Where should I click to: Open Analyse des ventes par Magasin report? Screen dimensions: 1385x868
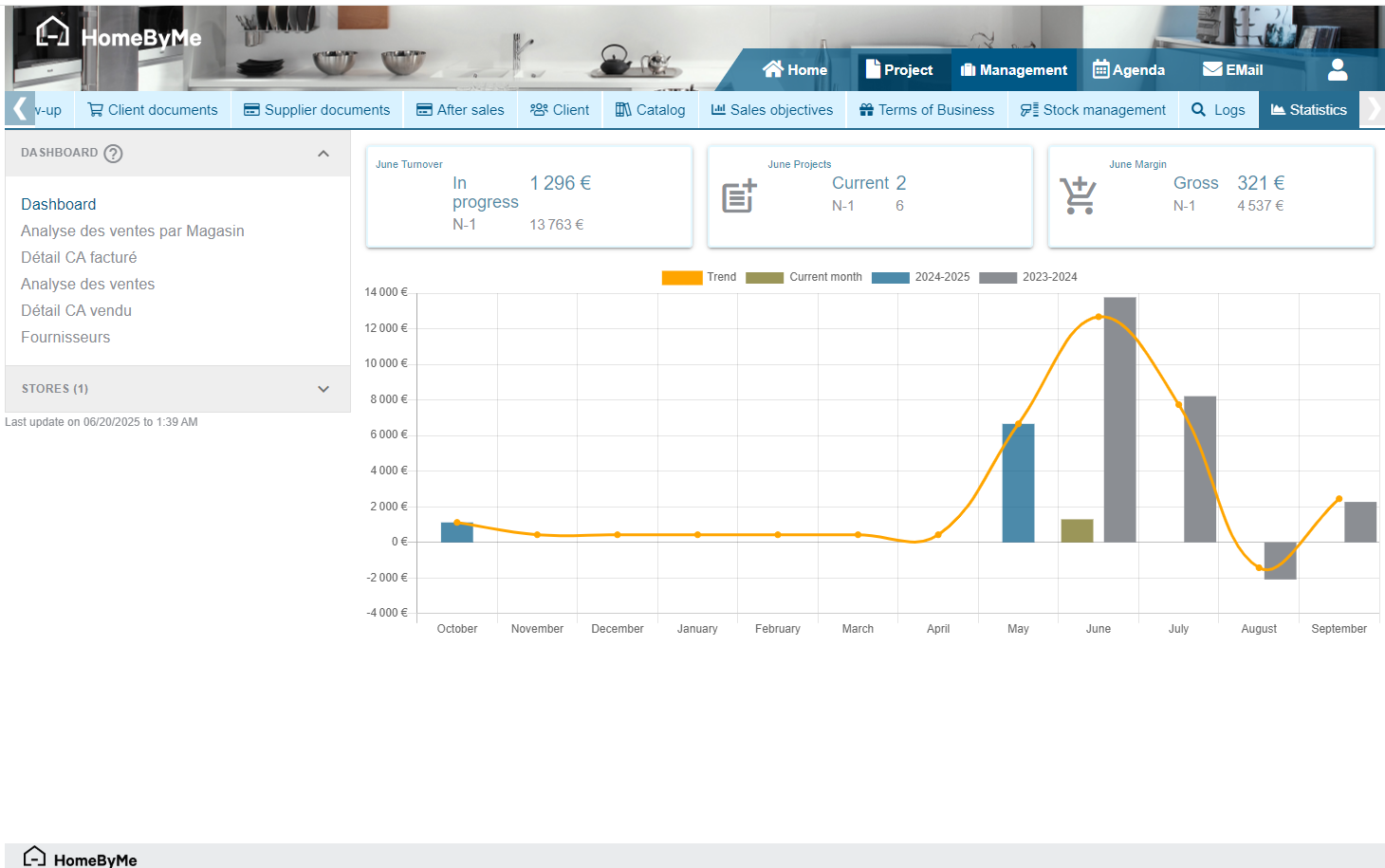tap(133, 231)
